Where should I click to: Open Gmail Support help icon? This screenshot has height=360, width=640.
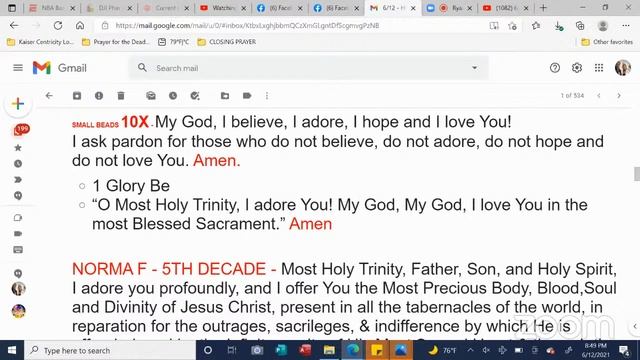[x=555, y=68]
